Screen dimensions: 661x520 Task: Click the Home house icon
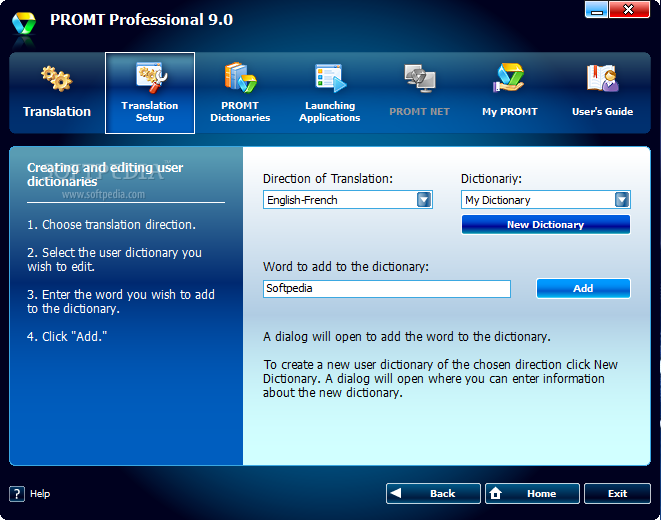click(495, 493)
